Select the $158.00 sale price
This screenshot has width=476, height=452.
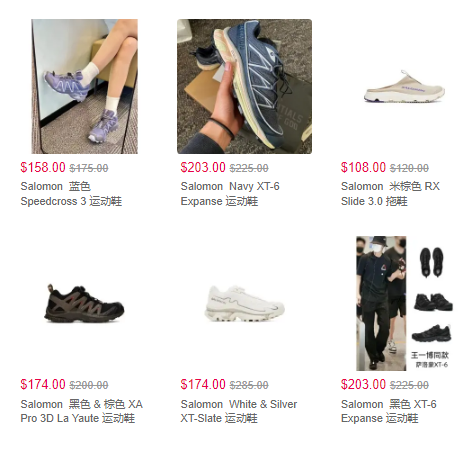(43, 167)
